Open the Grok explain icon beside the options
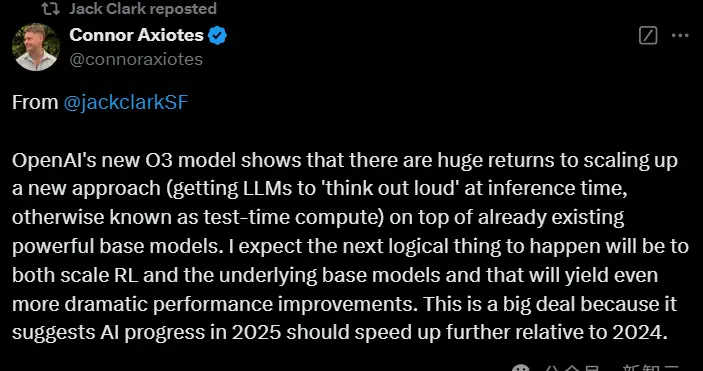Viewport: 703px width, 371px height. click(648, 35)
